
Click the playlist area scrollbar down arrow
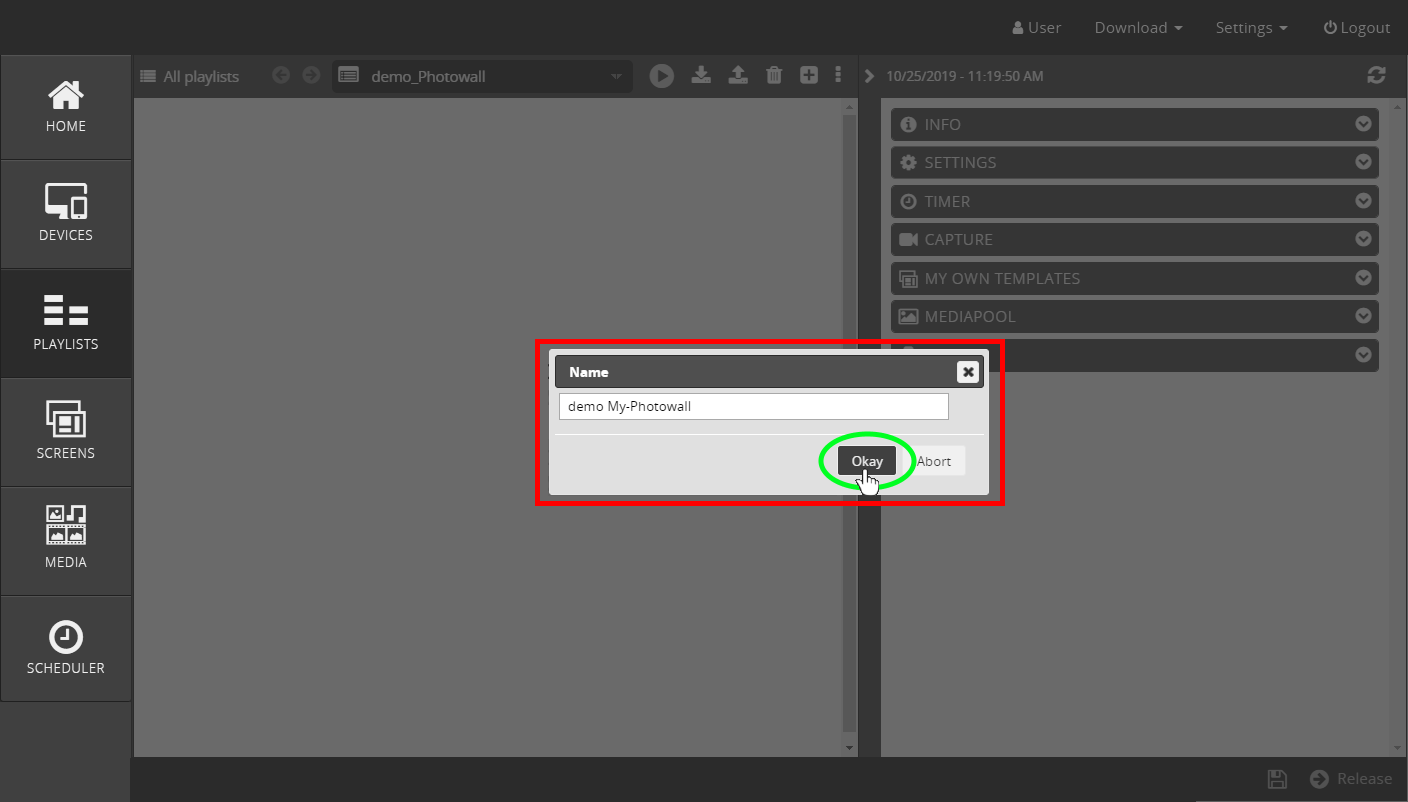[x=850, y=748]
